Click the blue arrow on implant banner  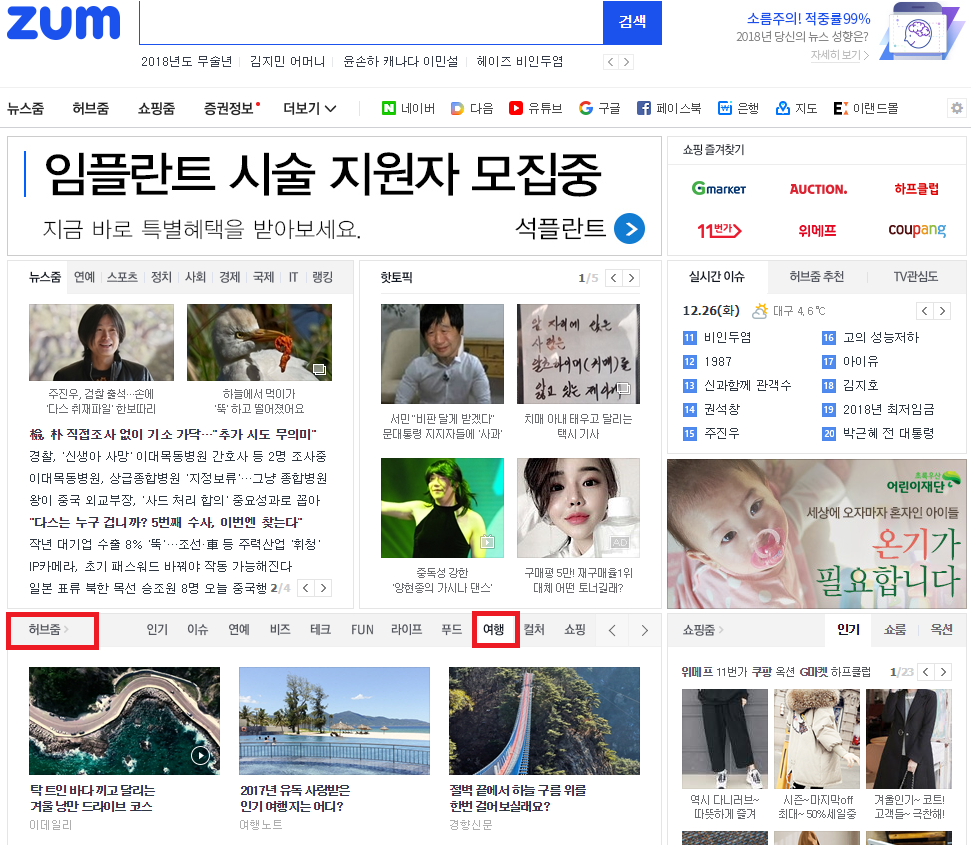(x=629, y=229)
